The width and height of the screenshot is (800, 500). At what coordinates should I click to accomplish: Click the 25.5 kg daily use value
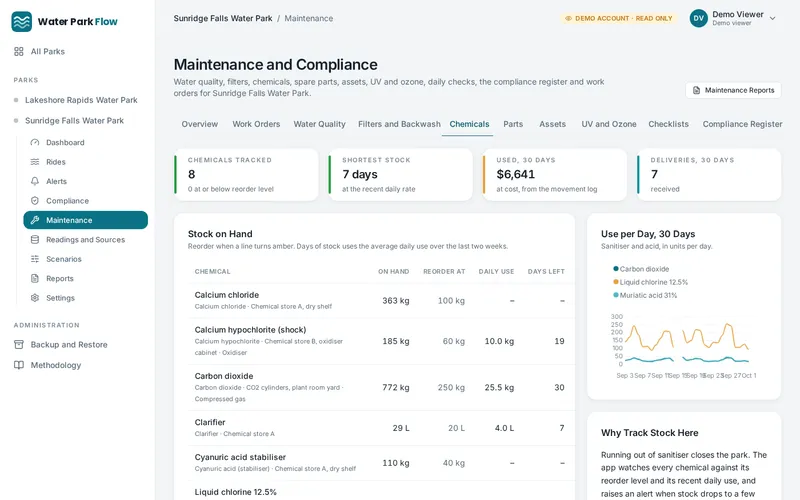coord(499,387)
